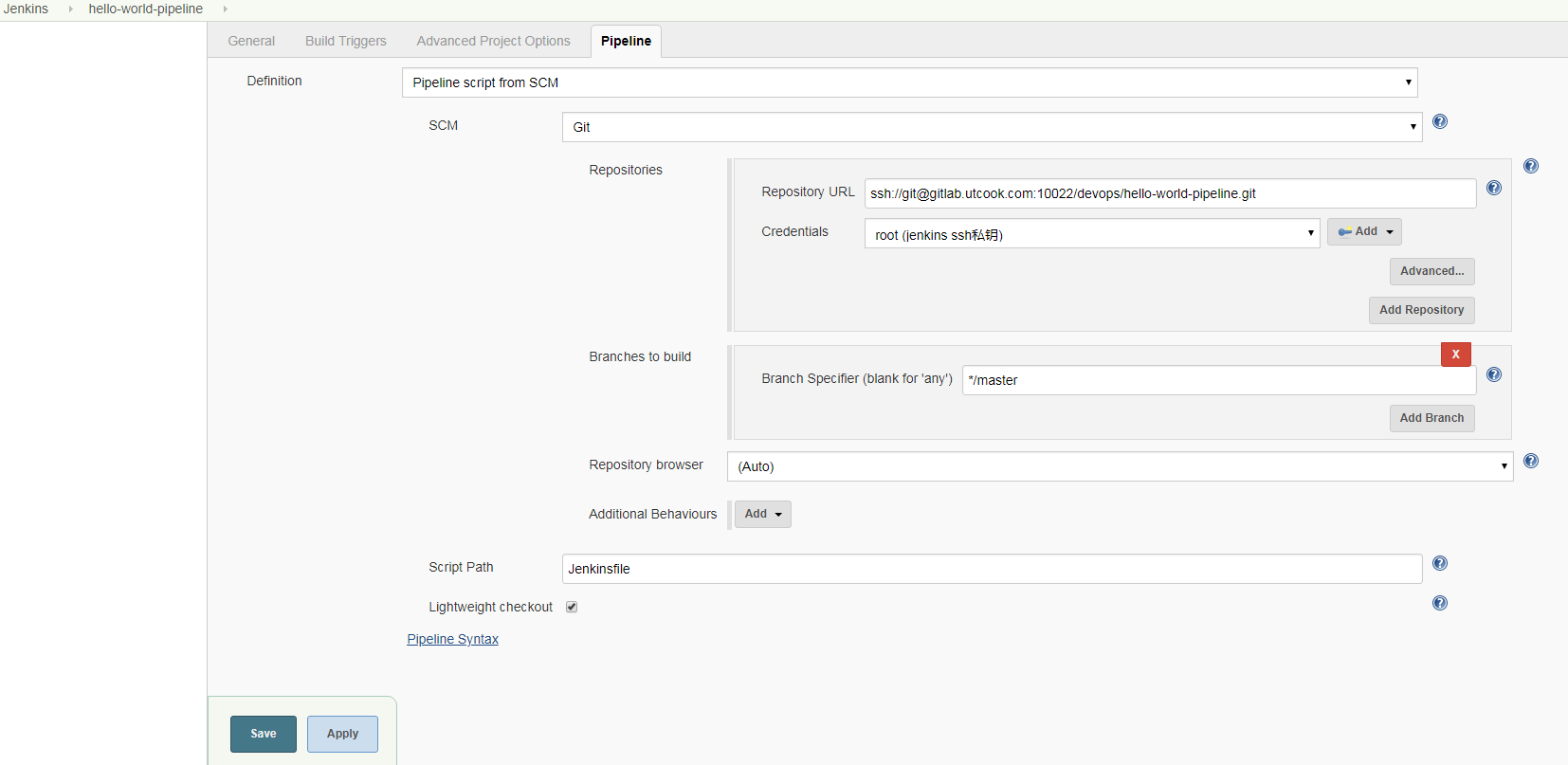Open help for Repository URL

[x=1493, y=188]
